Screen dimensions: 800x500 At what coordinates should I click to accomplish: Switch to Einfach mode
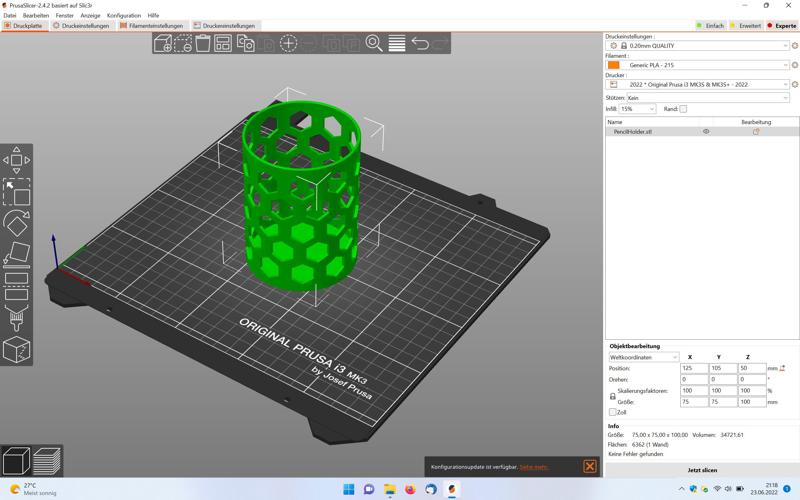click(x=711, y=26)
